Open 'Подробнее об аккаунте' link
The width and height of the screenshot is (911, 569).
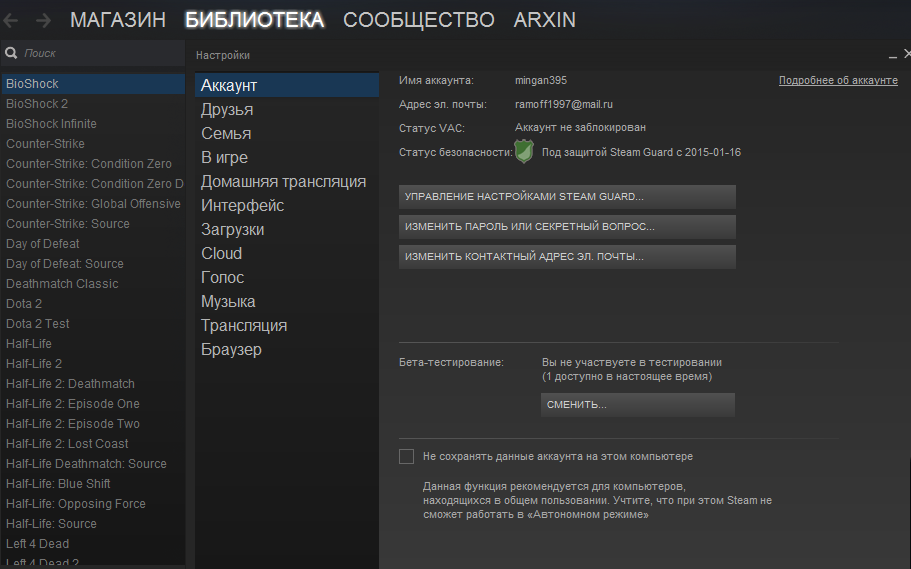click(x=838, y=80)
